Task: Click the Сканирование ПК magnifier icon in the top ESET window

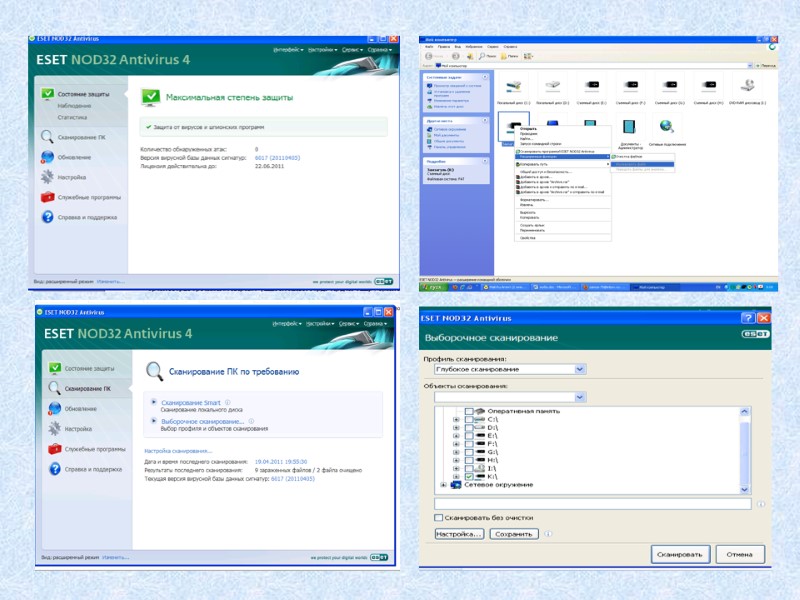Action: (47, 136)
